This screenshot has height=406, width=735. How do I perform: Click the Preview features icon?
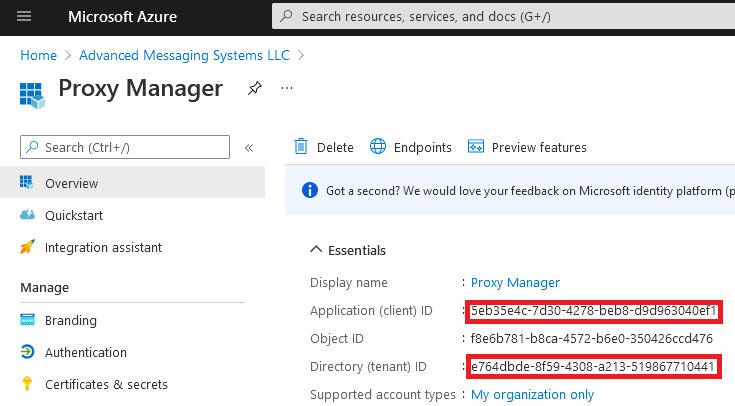point(476,146)
